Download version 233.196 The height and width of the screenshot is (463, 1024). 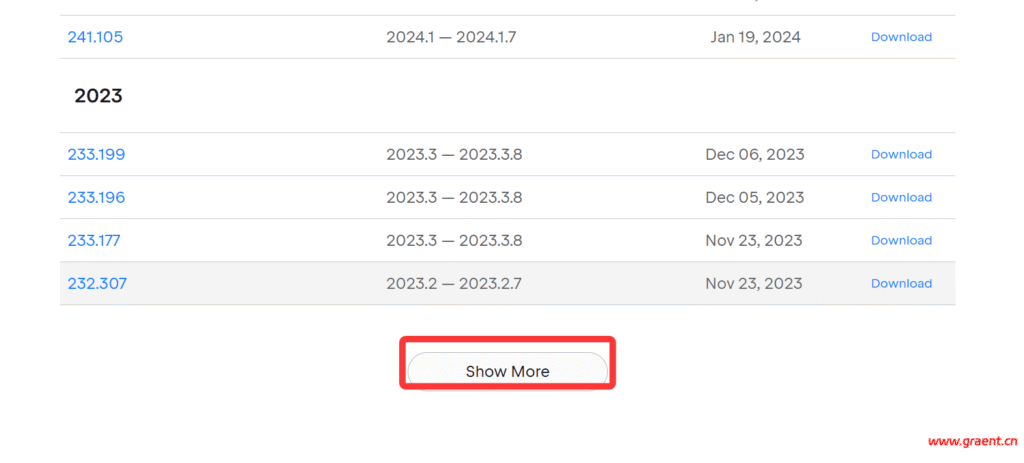point(901,197)
